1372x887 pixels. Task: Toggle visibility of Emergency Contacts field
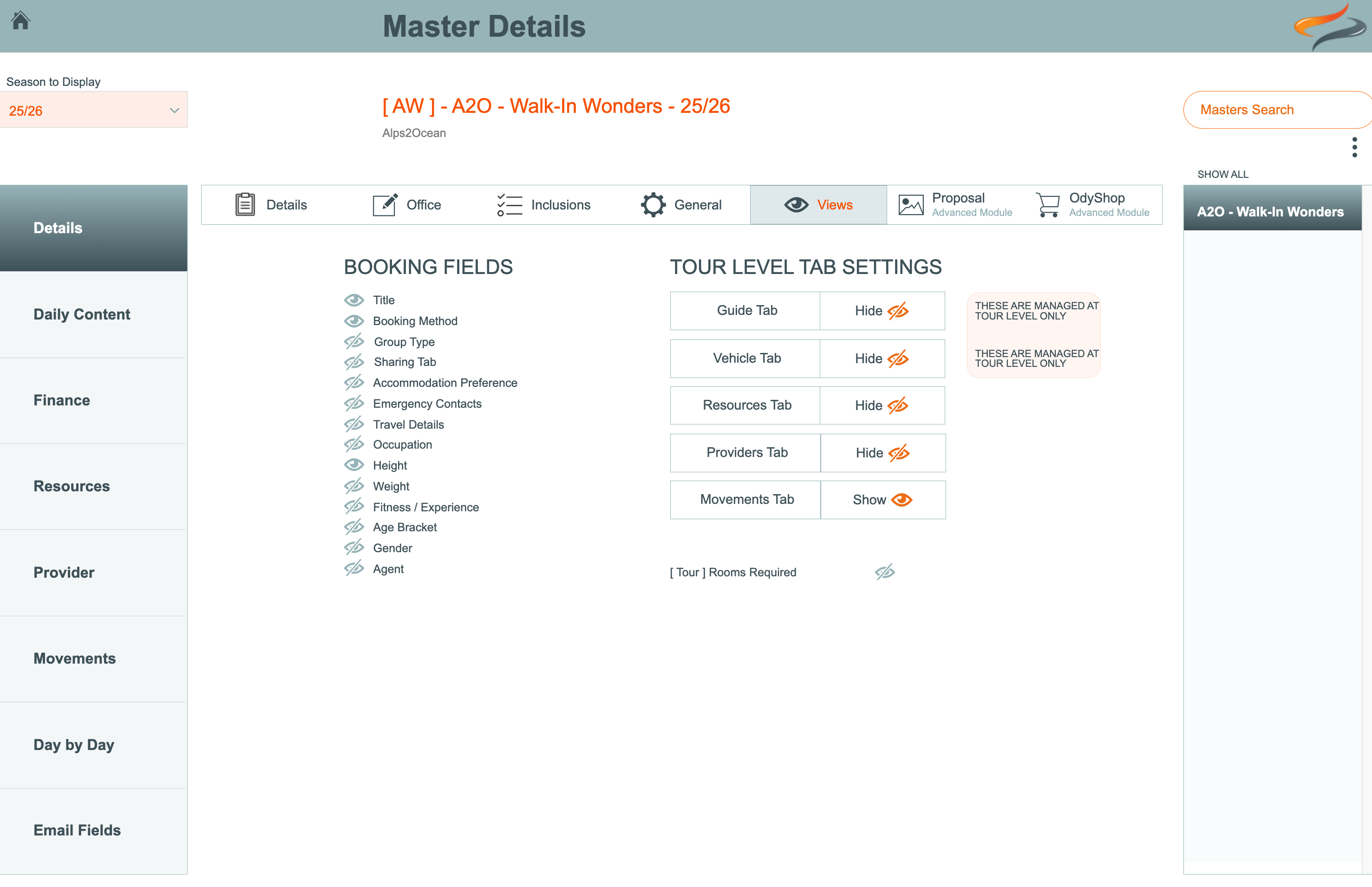click(x=354, y=403)
